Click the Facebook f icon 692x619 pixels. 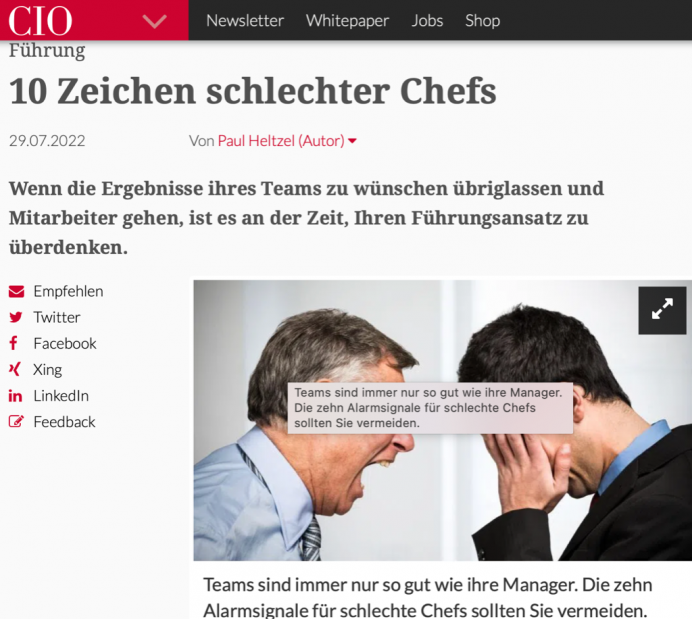(14, 343)
